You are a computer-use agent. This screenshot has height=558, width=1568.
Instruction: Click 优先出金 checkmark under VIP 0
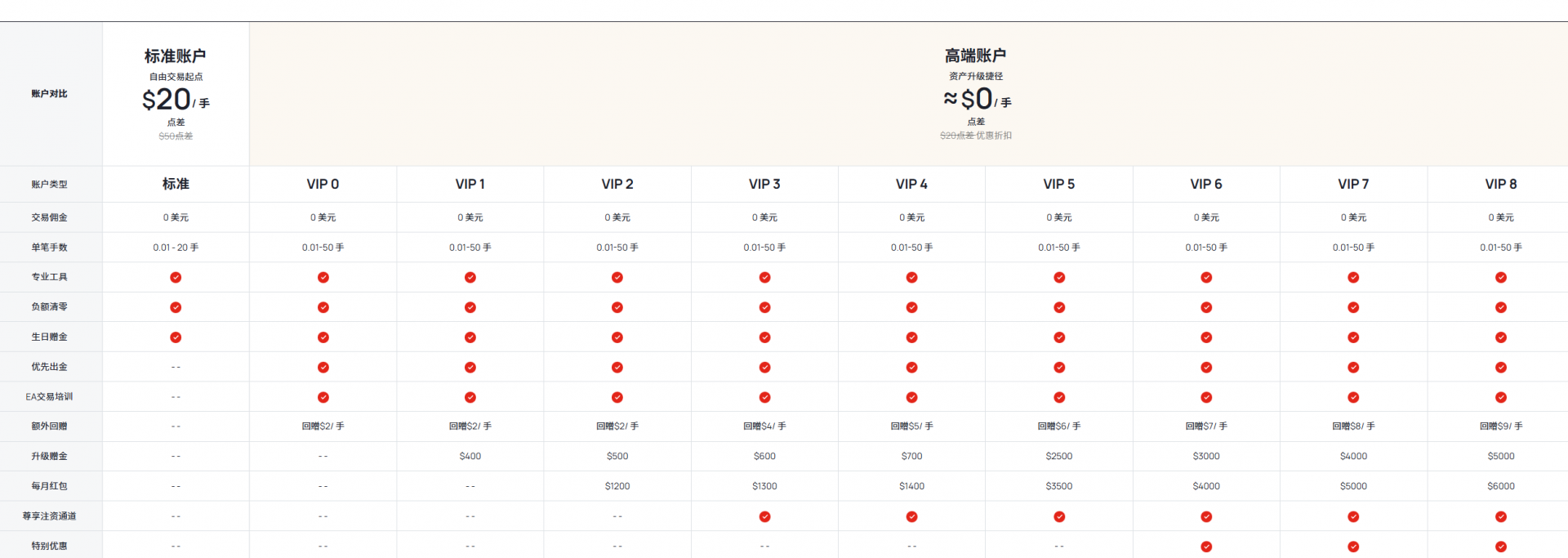click(323, 368)
